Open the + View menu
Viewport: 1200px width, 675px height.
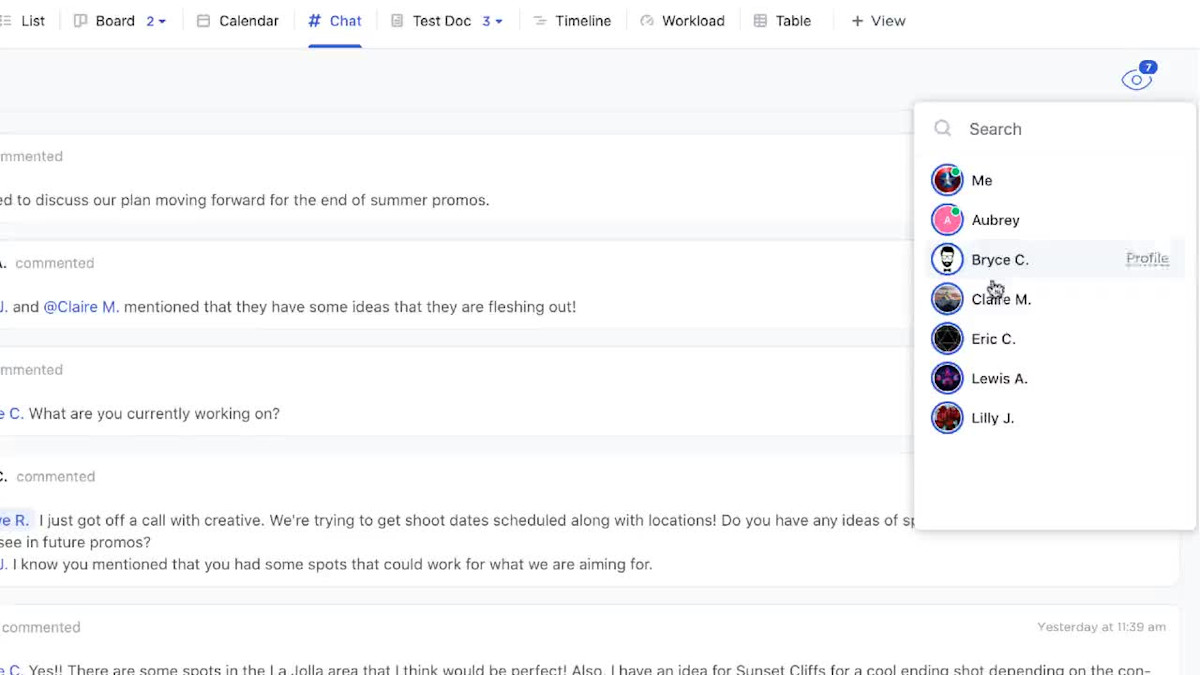(x=877, y=20)
